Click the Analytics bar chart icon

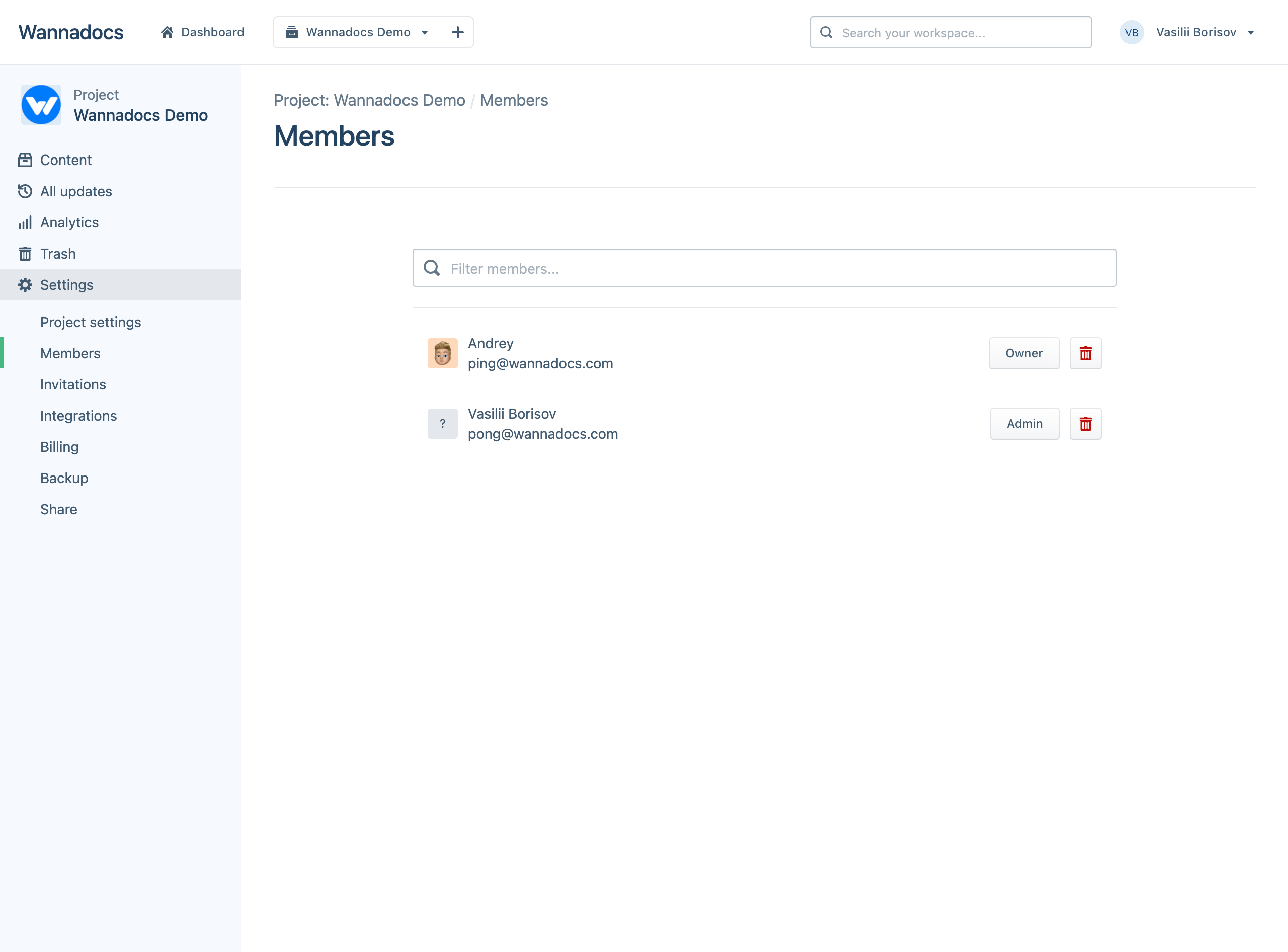(x=25, y=222)
